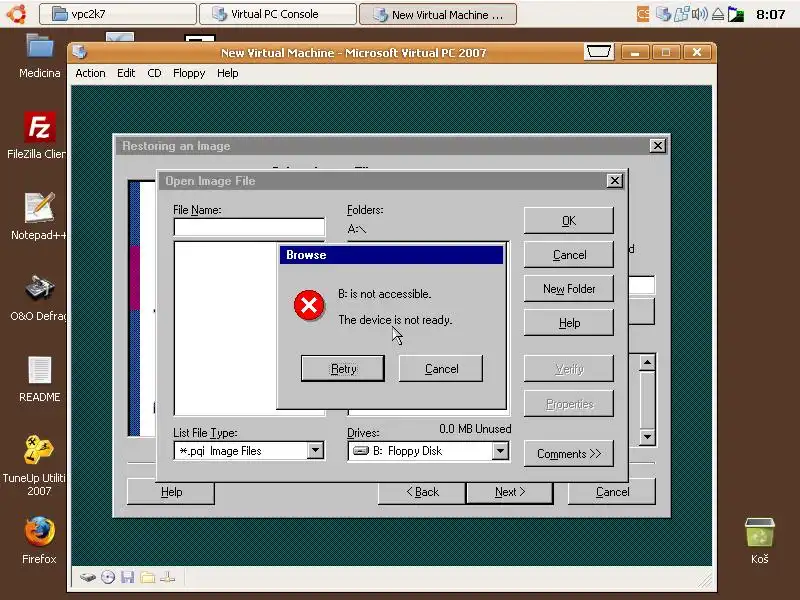The image size is (800, 600).
Task: Click Help in Open Image File dialog
Action: point(568,323)
